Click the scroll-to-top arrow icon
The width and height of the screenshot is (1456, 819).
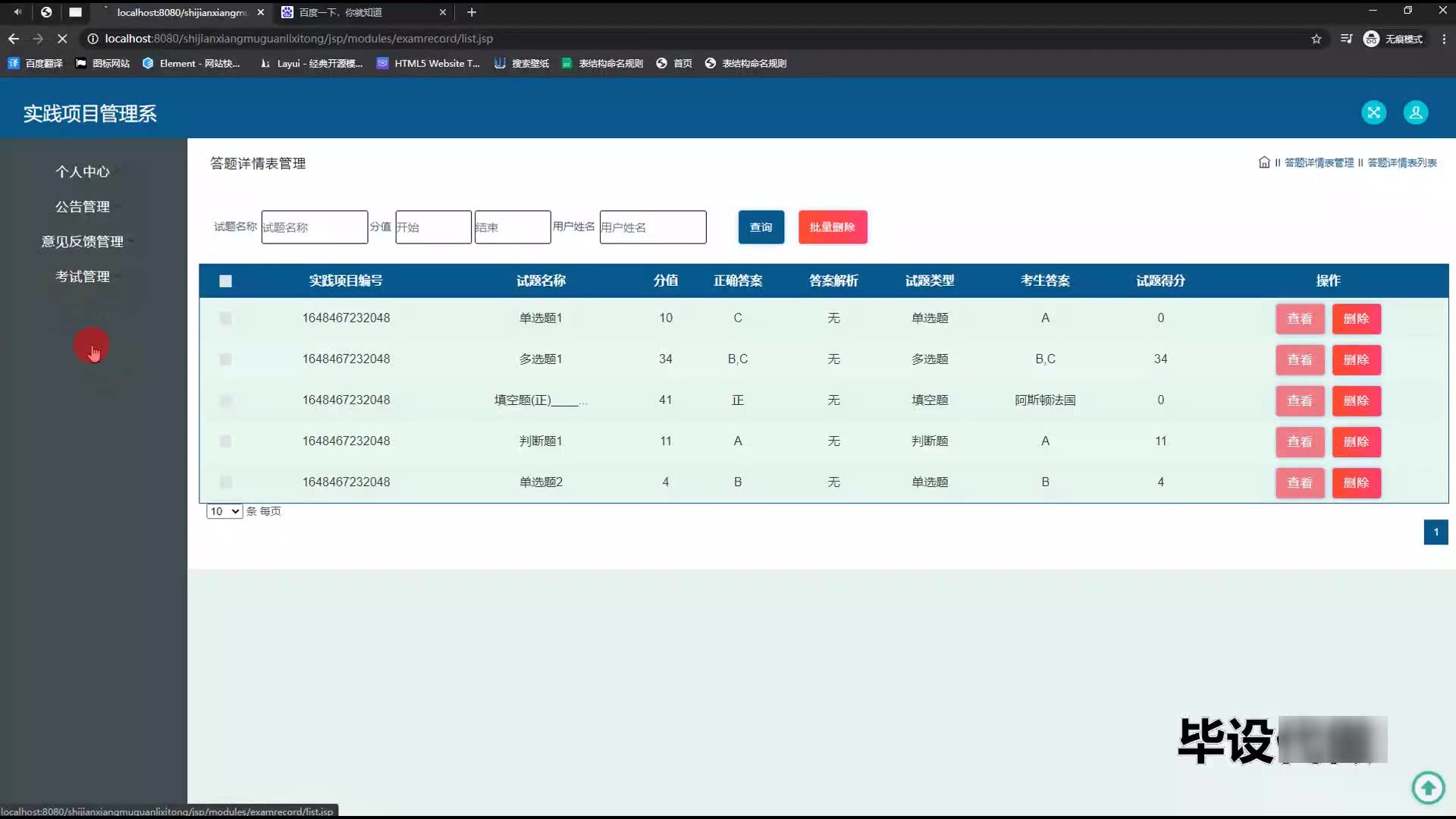pos(1428,787)
